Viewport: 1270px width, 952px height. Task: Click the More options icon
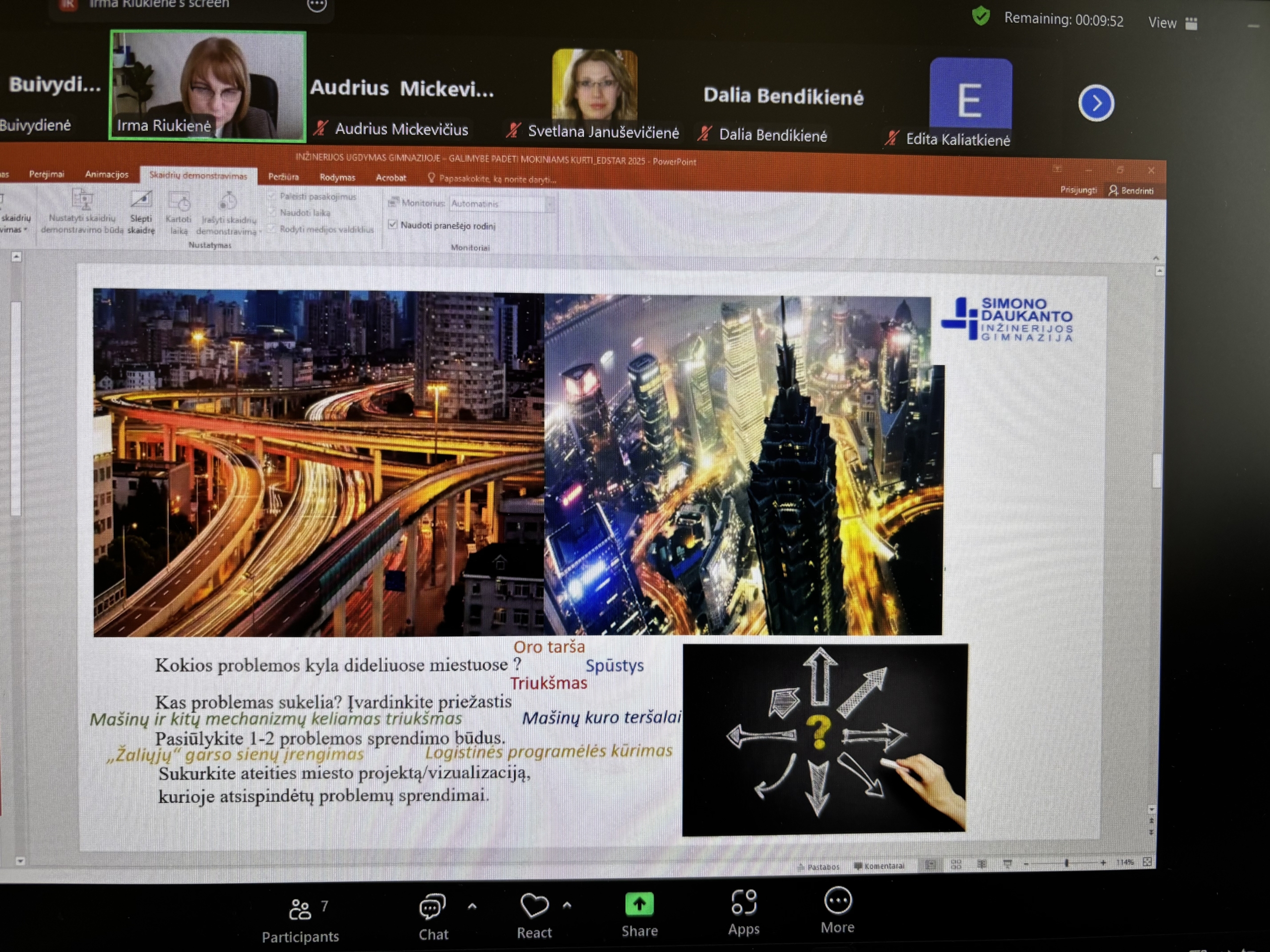pyautogui.click(x=838, y=901)
